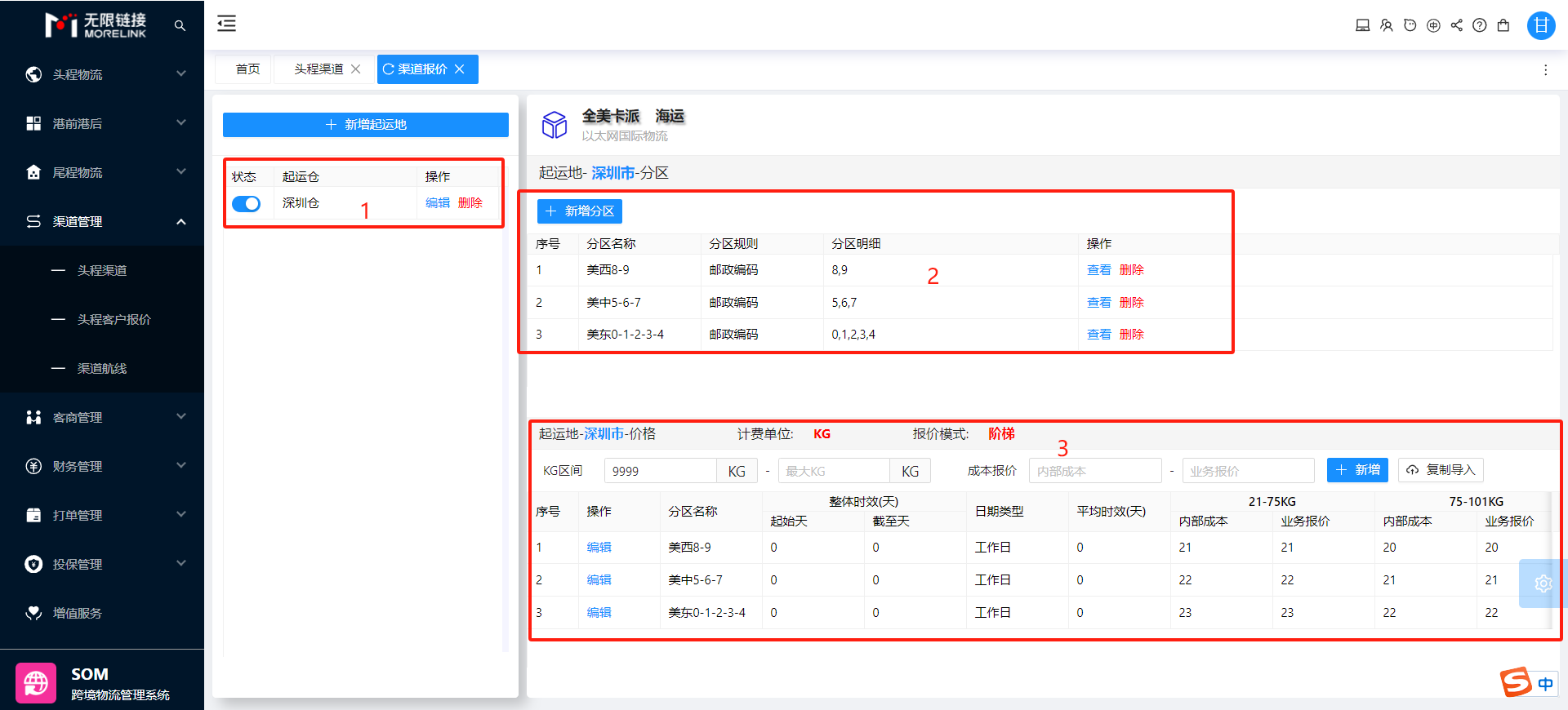The width and height of the screenshot is (1568, 710).
Task: Click the 增值服务 heart sidebar icon
Action: (x=33, y=613)
